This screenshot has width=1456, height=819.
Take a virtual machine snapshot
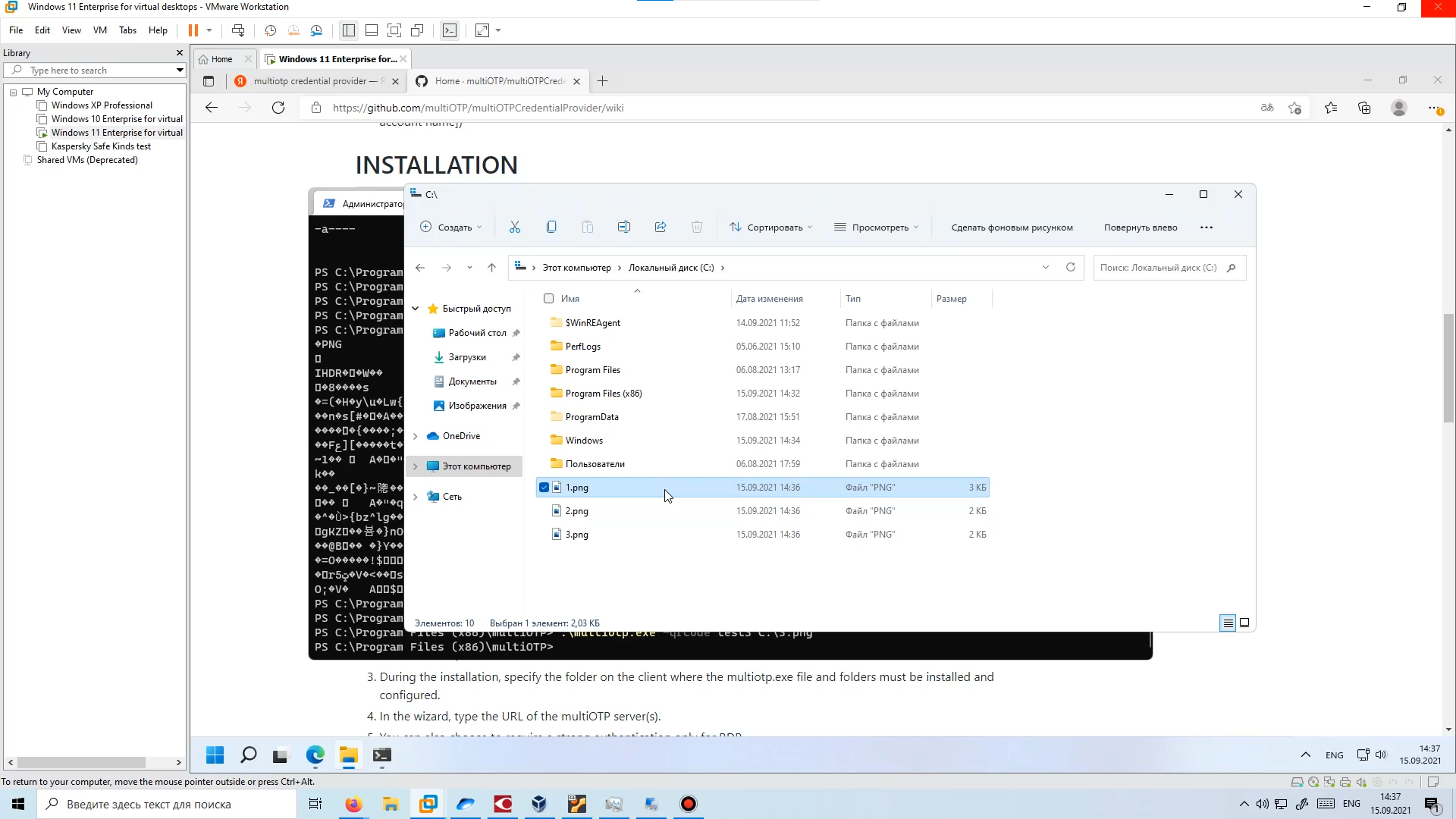point(270,30)
